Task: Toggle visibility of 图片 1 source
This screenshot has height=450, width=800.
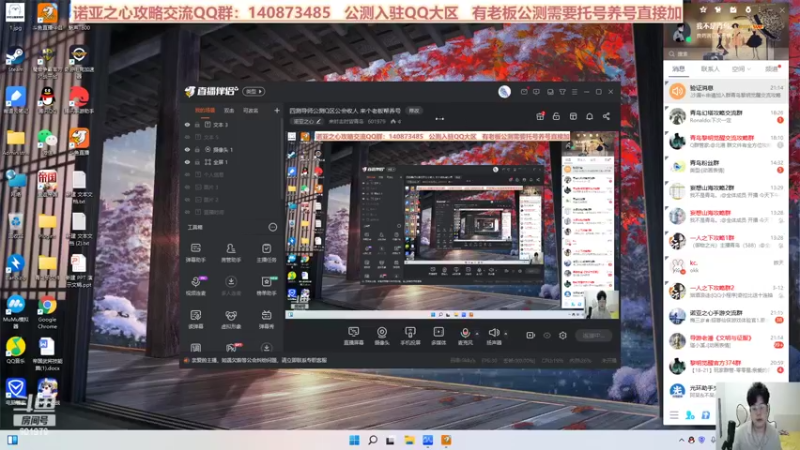Action: (187, 187)
